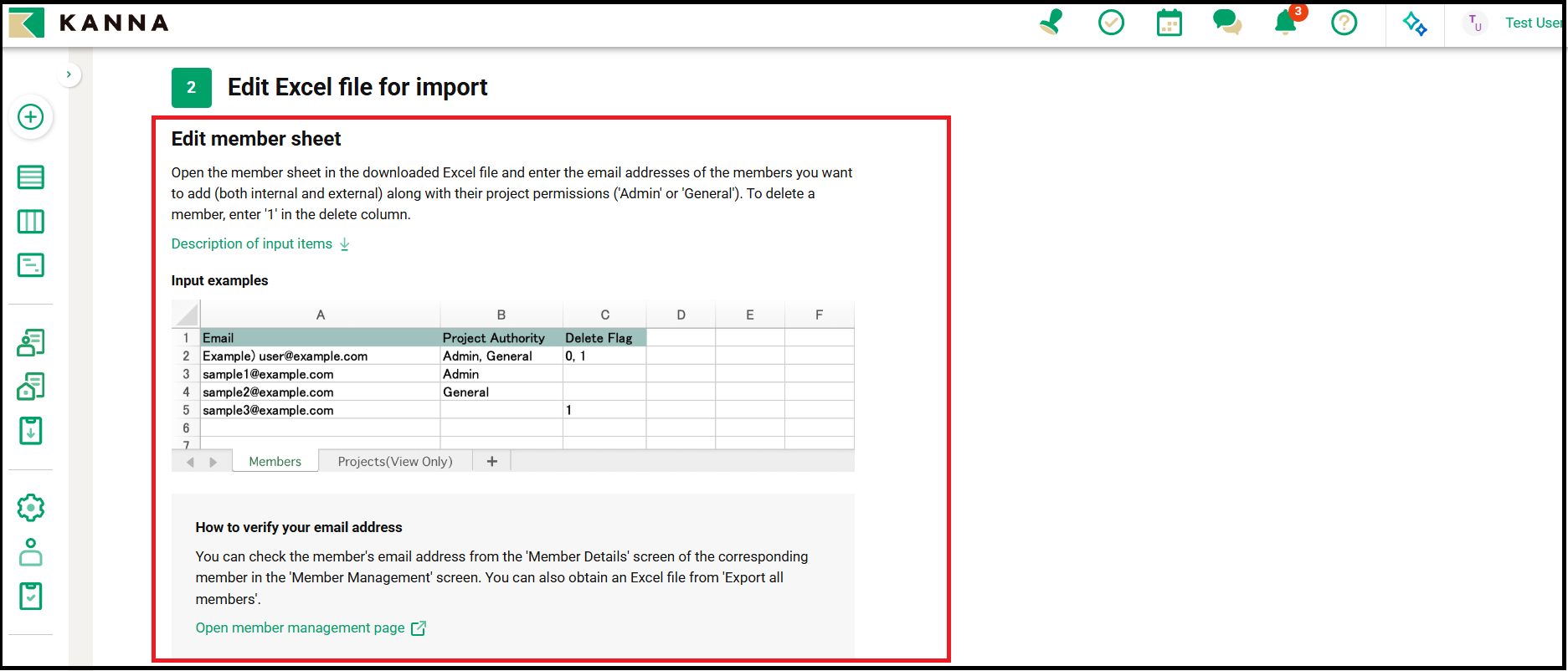Click the down arrow beside Description link

click(x=345, y=244)
